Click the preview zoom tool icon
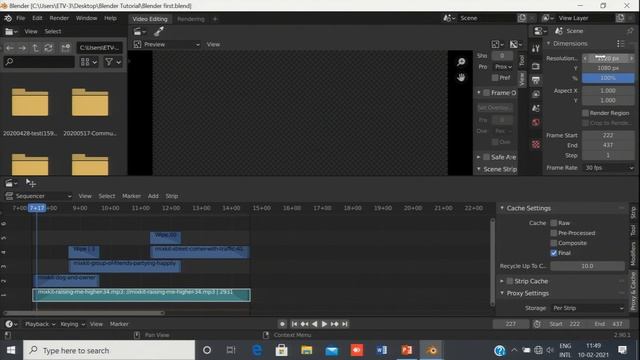640x360 pixels. click(461, 62)
